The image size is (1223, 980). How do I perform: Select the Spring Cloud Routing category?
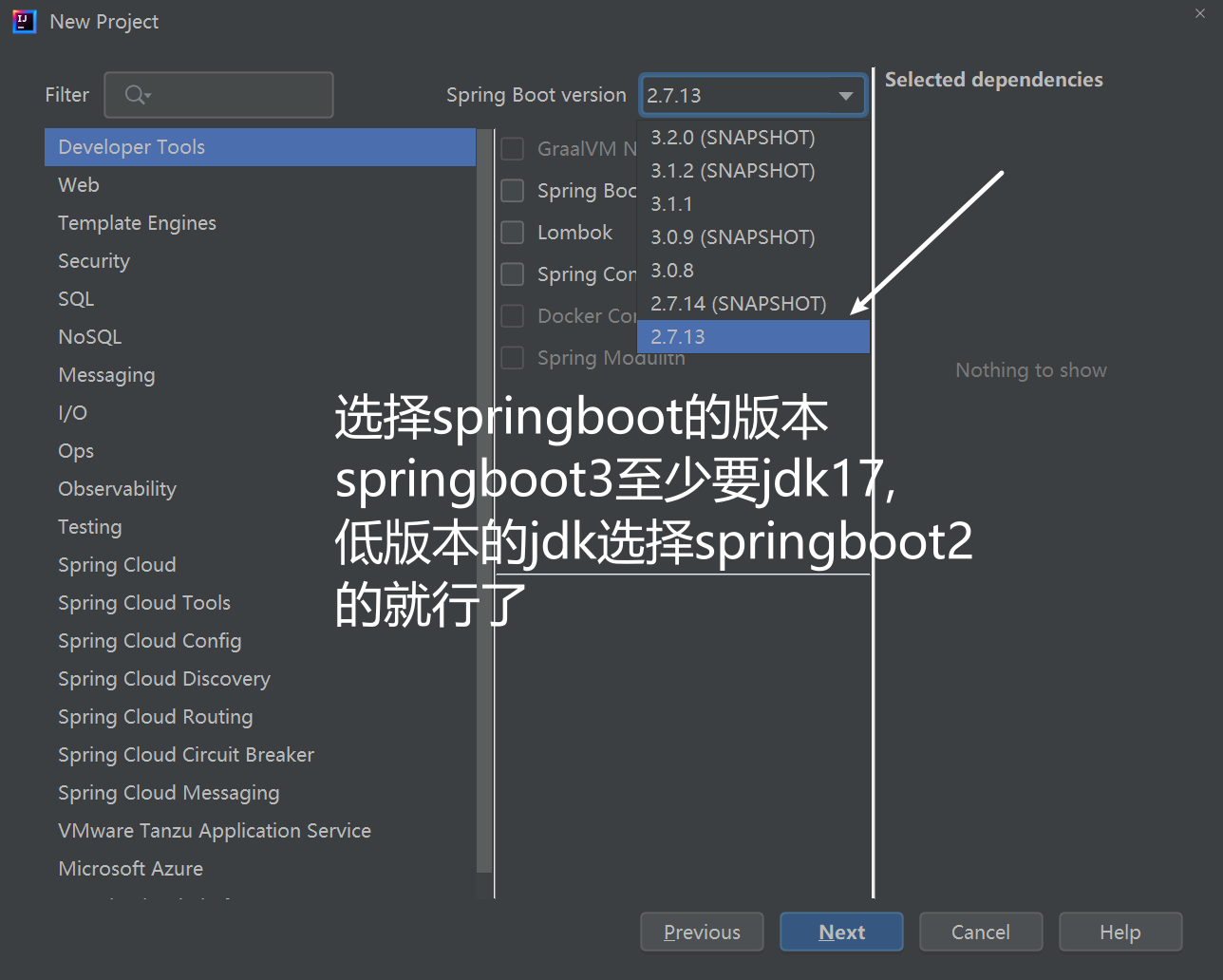click(260, 717)
